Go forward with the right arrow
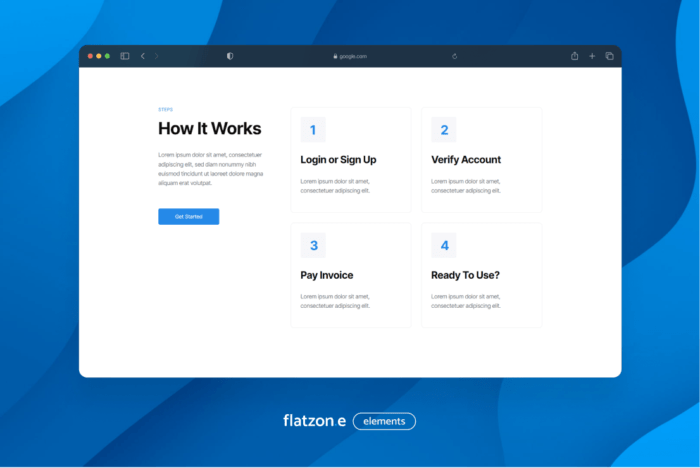This screenshot has width=700, height=468. coord(157,56)
